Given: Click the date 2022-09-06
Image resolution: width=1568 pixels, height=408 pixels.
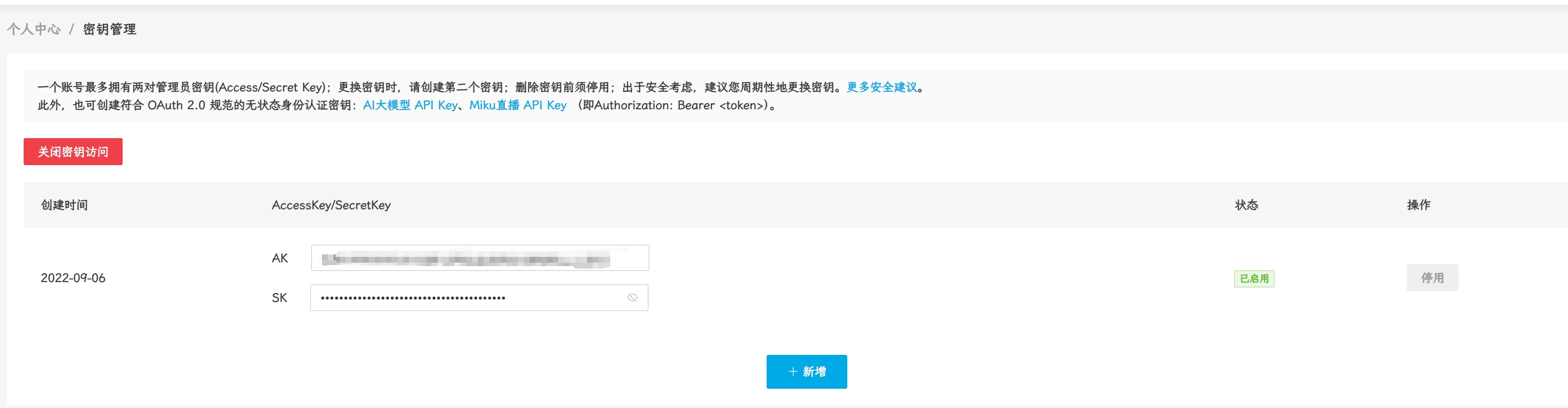Looking at the screenshot, I should point(73,278).
